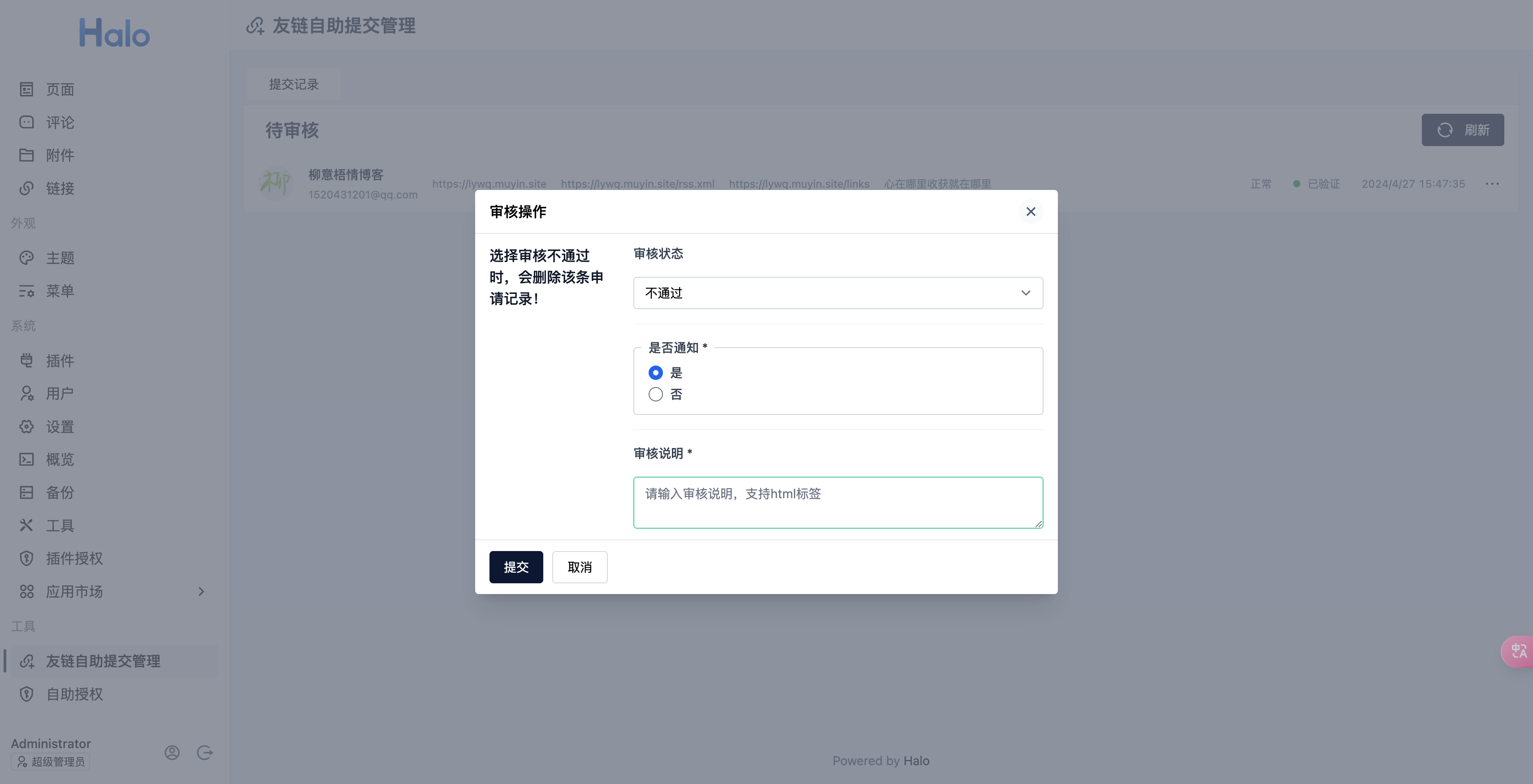Click the floating translate widget icon

[1519, 651]
